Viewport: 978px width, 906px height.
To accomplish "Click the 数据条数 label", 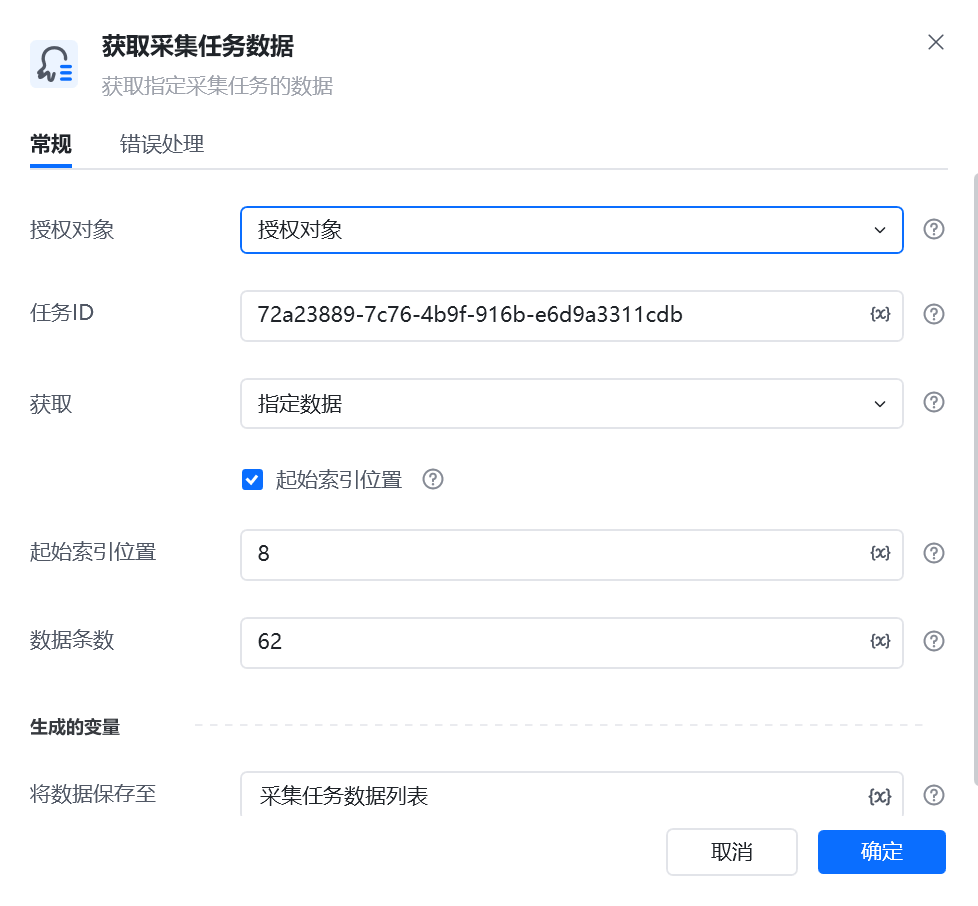I will click(x=72, y=640).
